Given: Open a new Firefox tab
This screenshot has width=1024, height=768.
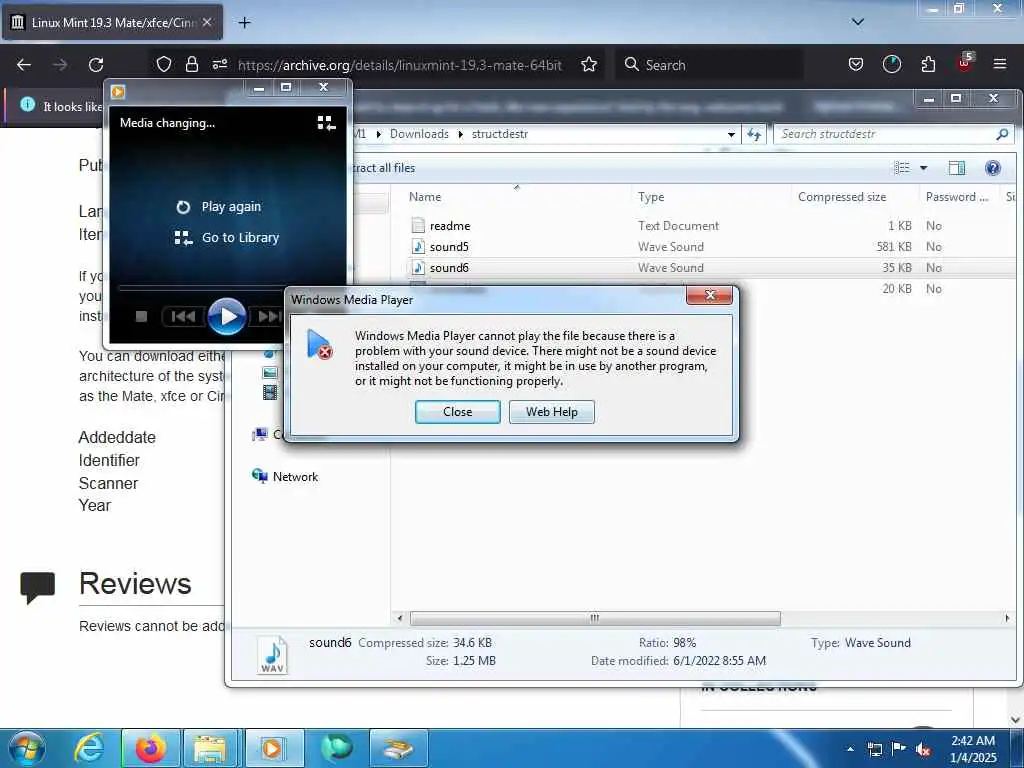Looking at the screenshot, I should pyautogui.click(x=244, y=23).
